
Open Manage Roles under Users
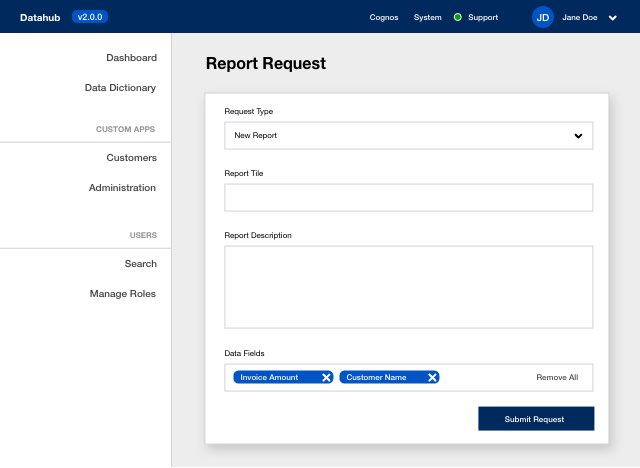pyautogui.click(x=123, y=294)
